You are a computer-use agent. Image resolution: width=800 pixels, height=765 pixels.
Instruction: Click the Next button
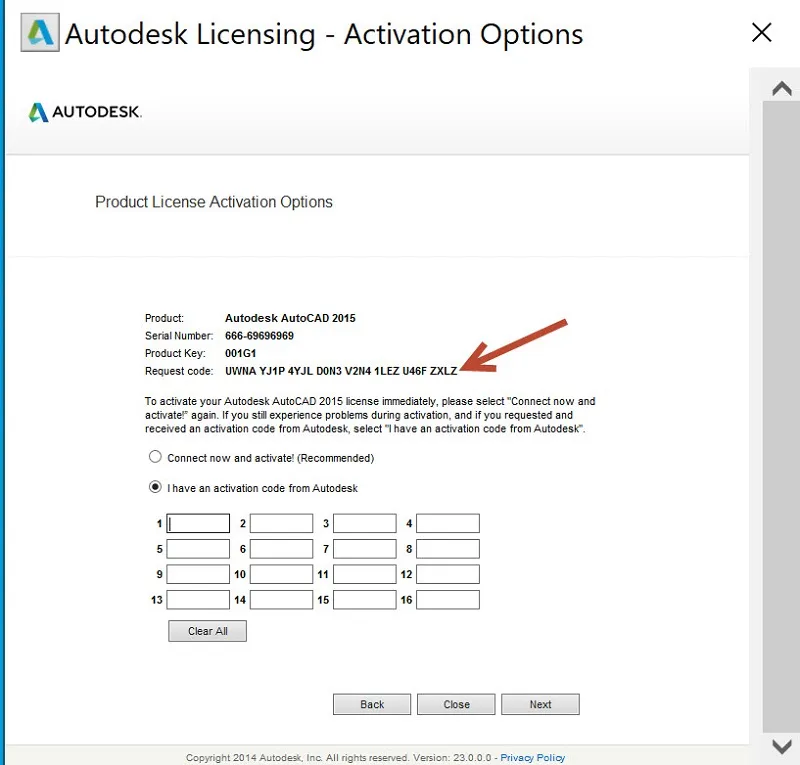pos(540,704)
